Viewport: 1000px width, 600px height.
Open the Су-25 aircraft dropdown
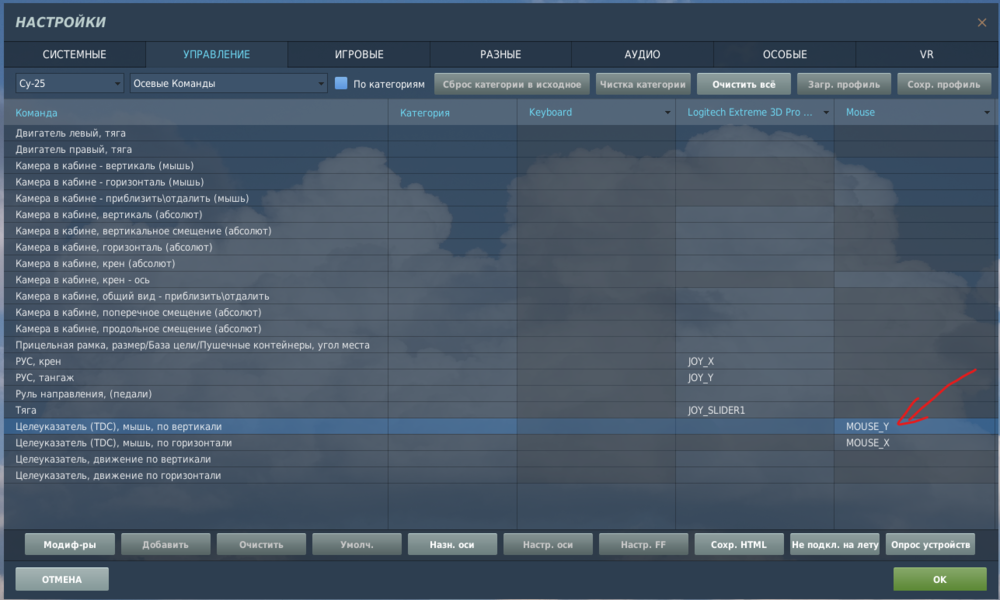coord(70,84)
